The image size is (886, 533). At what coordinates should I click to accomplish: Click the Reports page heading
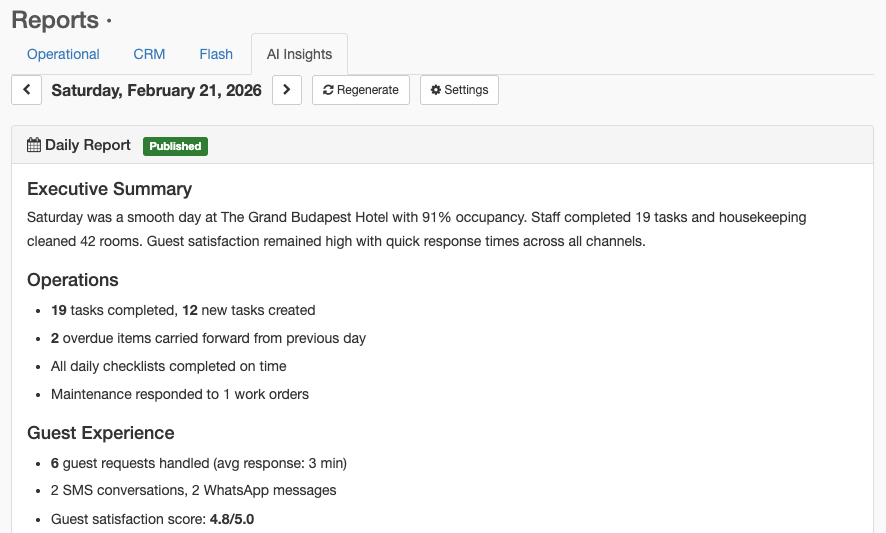pyautogui.click(x=55, y=20)
